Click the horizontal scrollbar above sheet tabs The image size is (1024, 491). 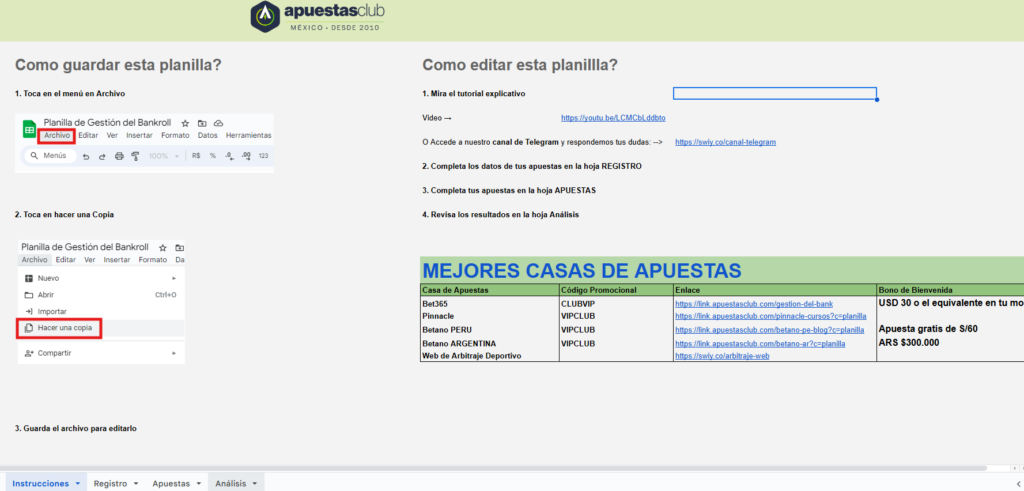tap(493, 468)
